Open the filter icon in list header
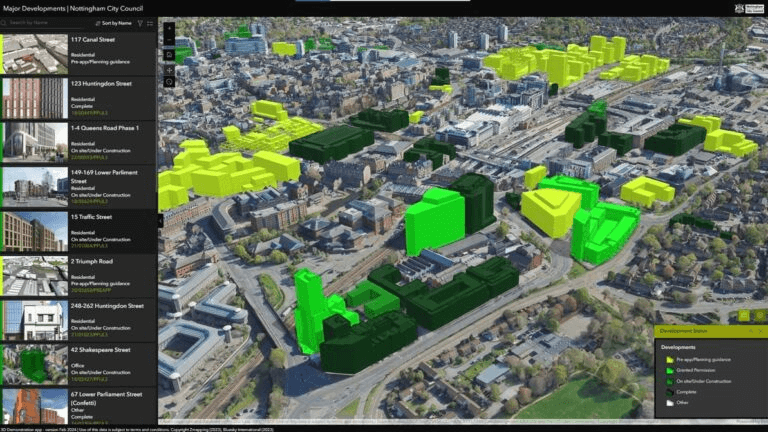Screen dimensions: 768x432 click(139, 22)
